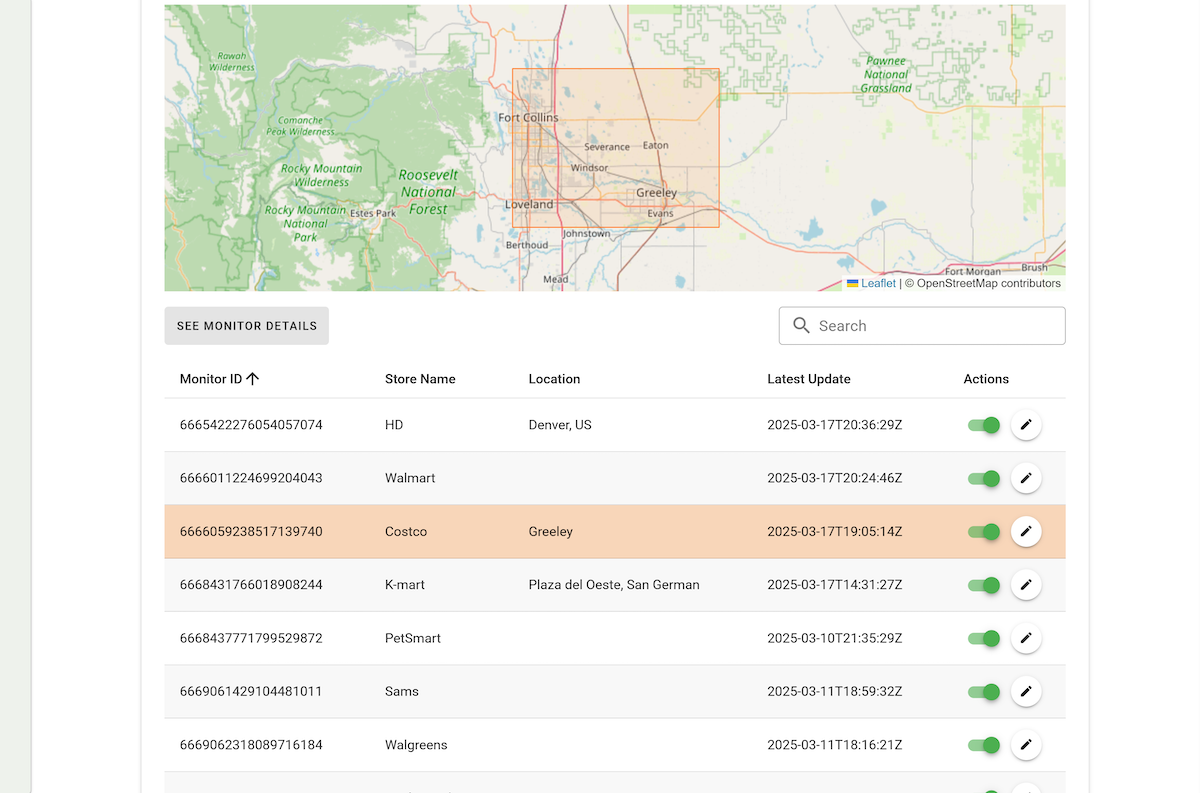
Task: Click the HD store name cell
Action: pos(394,425)
